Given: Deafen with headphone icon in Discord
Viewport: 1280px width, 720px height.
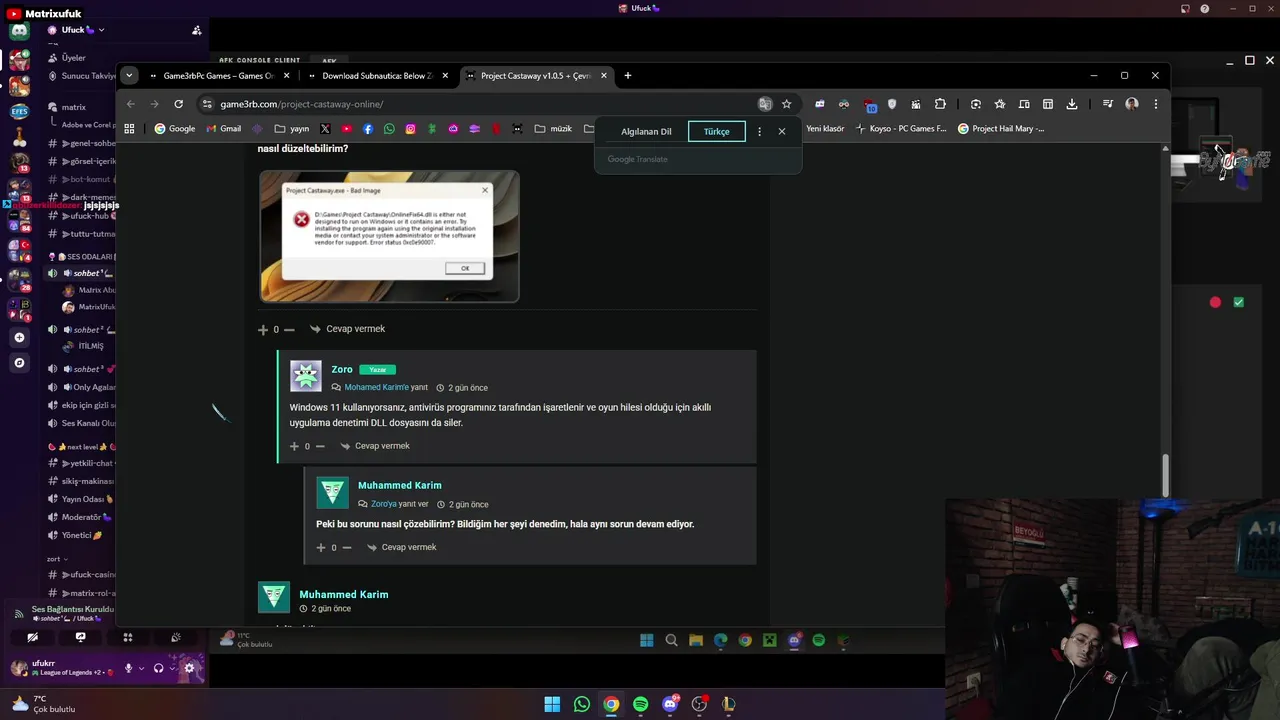Looking at the screenshot, I should coord(158,668).
